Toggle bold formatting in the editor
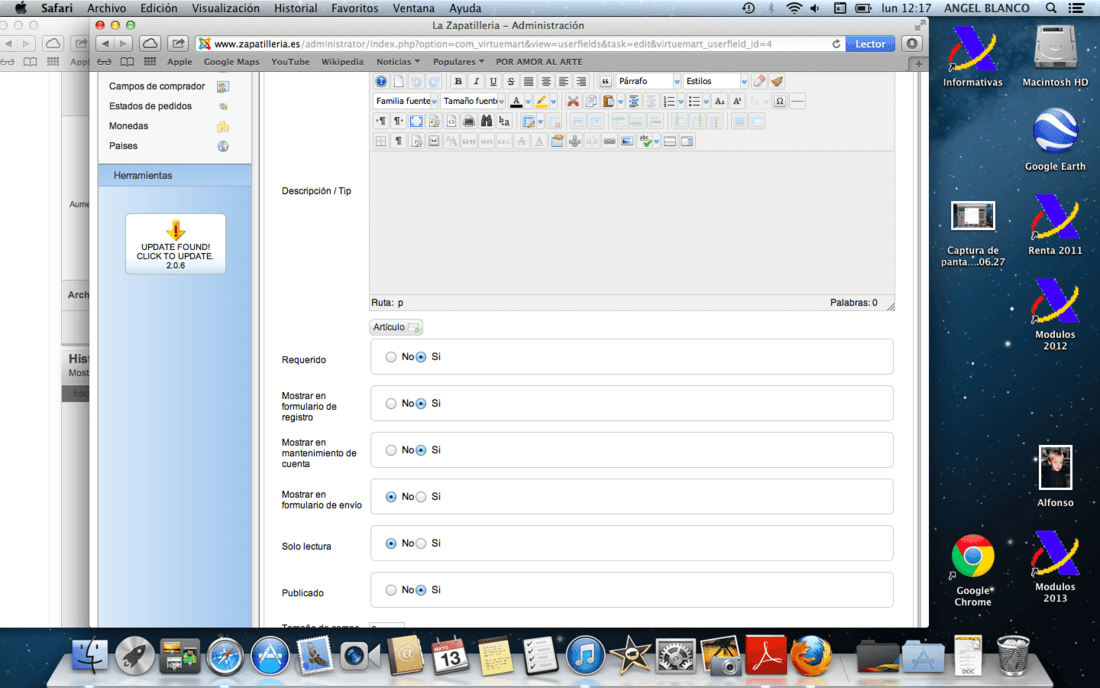1100x688 pixels. point(458,81)
